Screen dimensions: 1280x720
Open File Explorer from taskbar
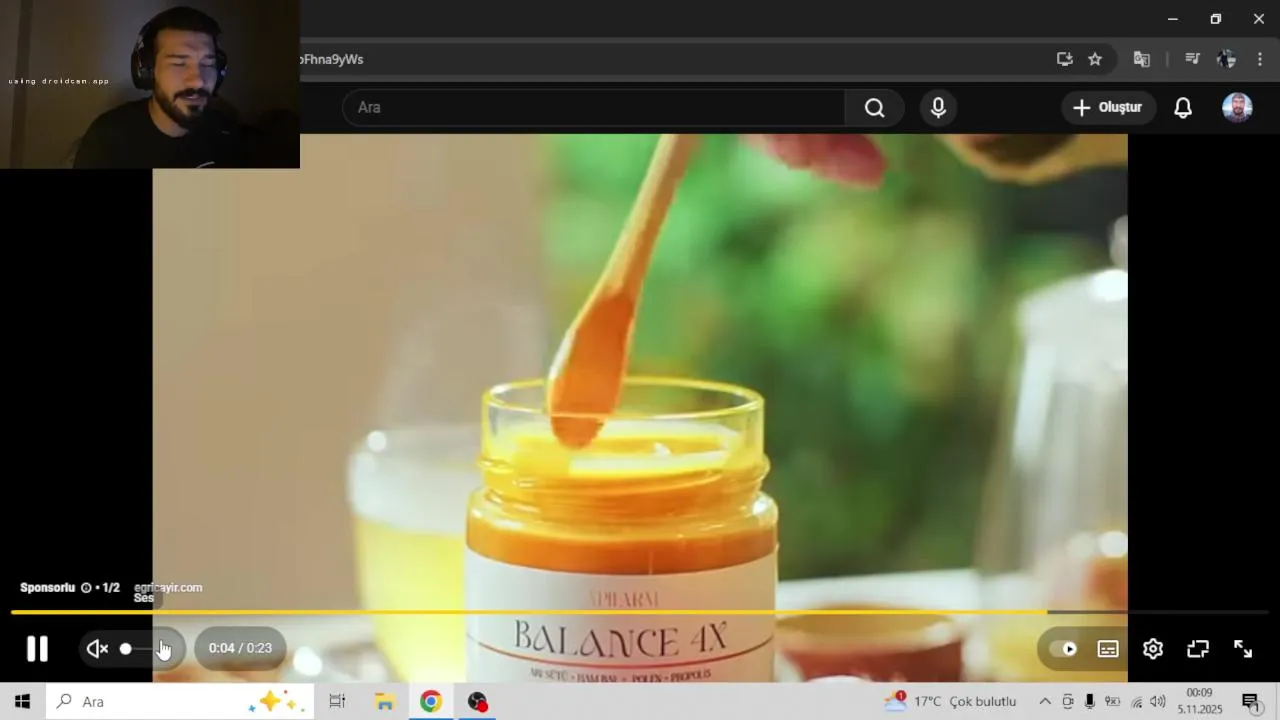[385, 702]
